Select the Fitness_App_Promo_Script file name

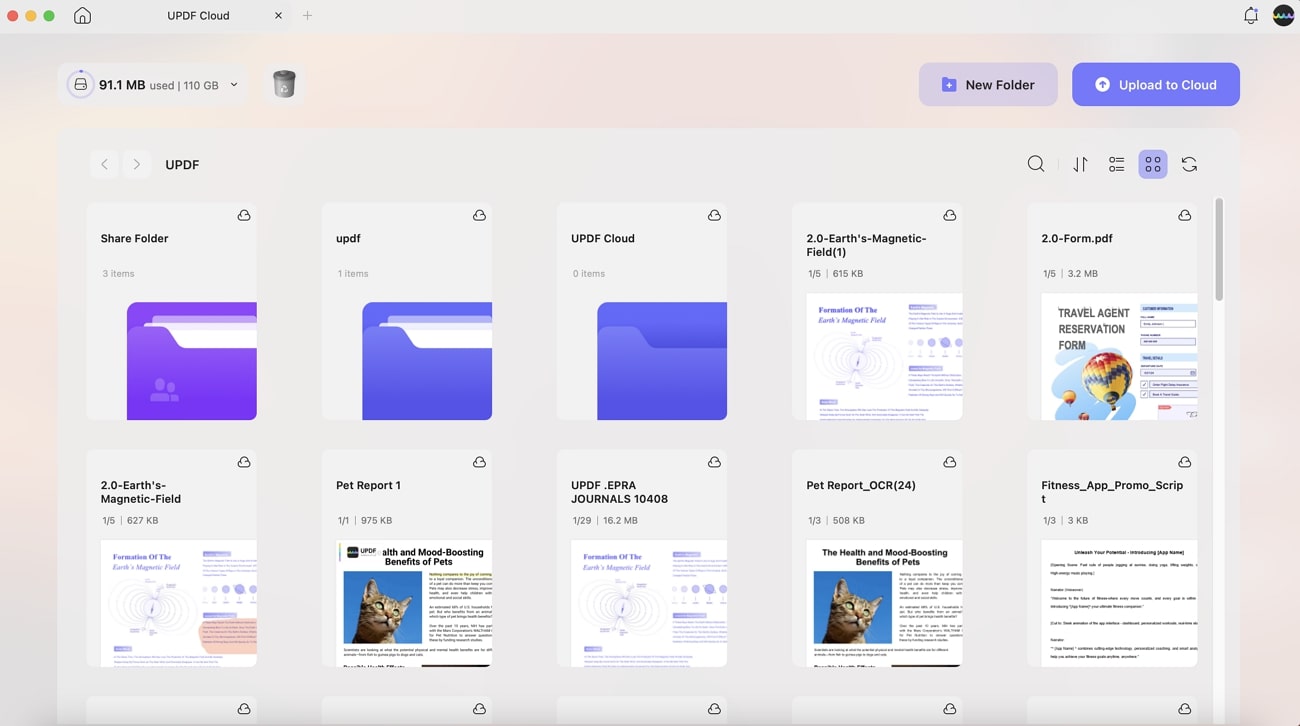pyautogui.click(x=1112, y=492)
